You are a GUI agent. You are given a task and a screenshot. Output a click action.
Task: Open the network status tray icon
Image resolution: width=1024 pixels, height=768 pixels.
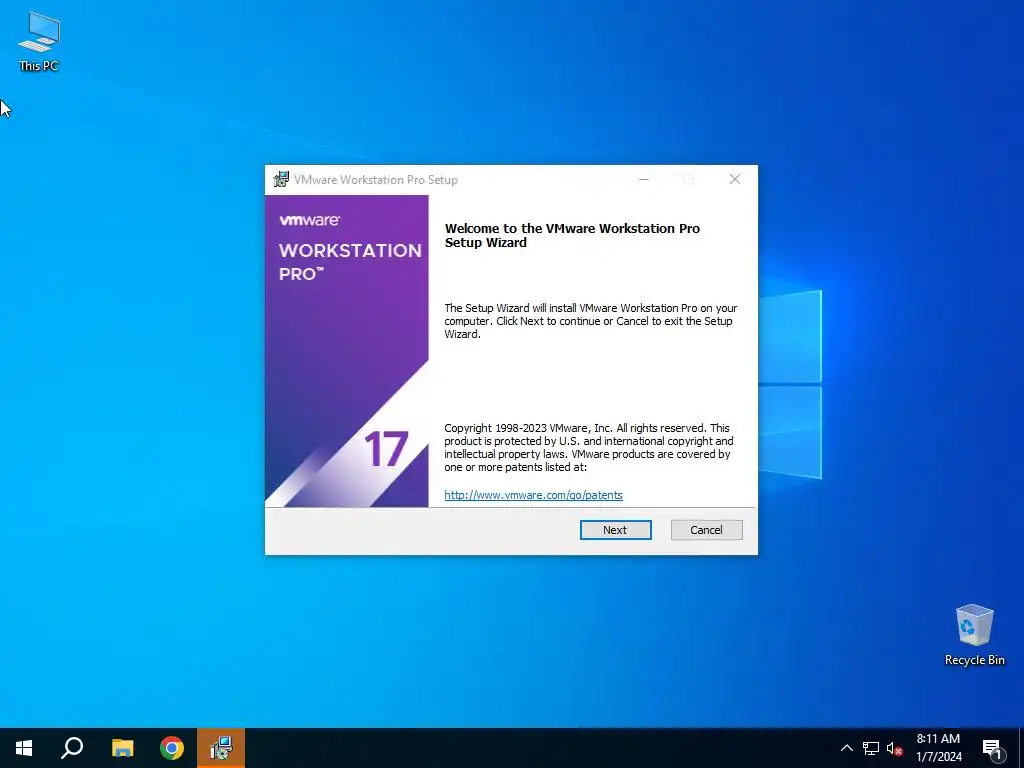pos(871,748)
